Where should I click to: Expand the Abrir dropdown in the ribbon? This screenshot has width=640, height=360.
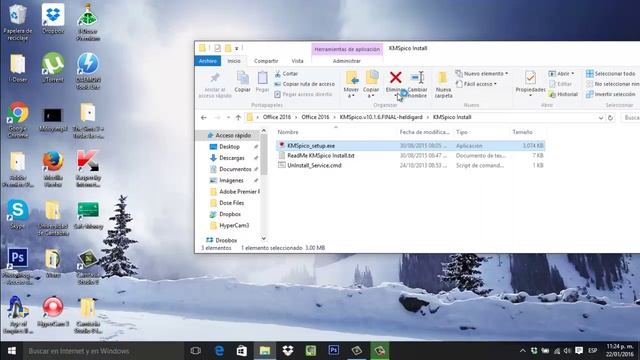[x=562, y=74]
